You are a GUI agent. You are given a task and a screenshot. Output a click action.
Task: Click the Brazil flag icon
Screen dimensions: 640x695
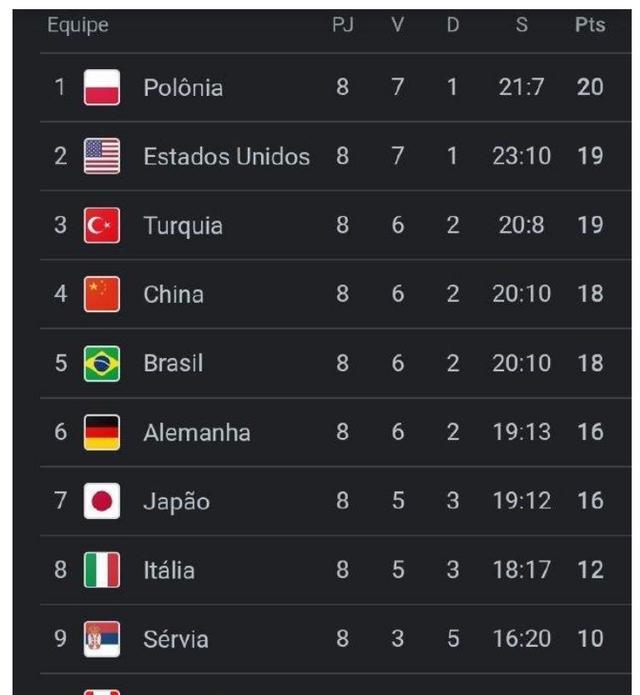[x=101, y=363]
